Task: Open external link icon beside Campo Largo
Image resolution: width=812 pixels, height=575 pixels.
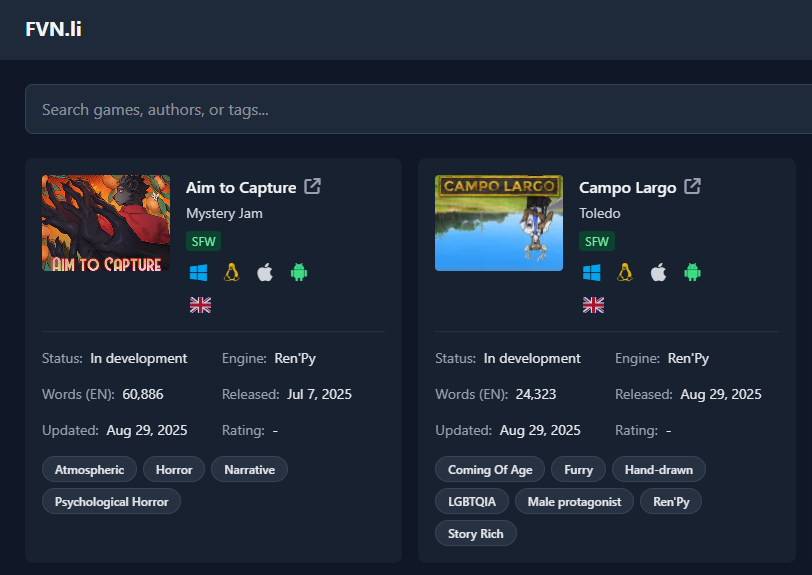Action: pyautogui.click(x=692, y=187)
